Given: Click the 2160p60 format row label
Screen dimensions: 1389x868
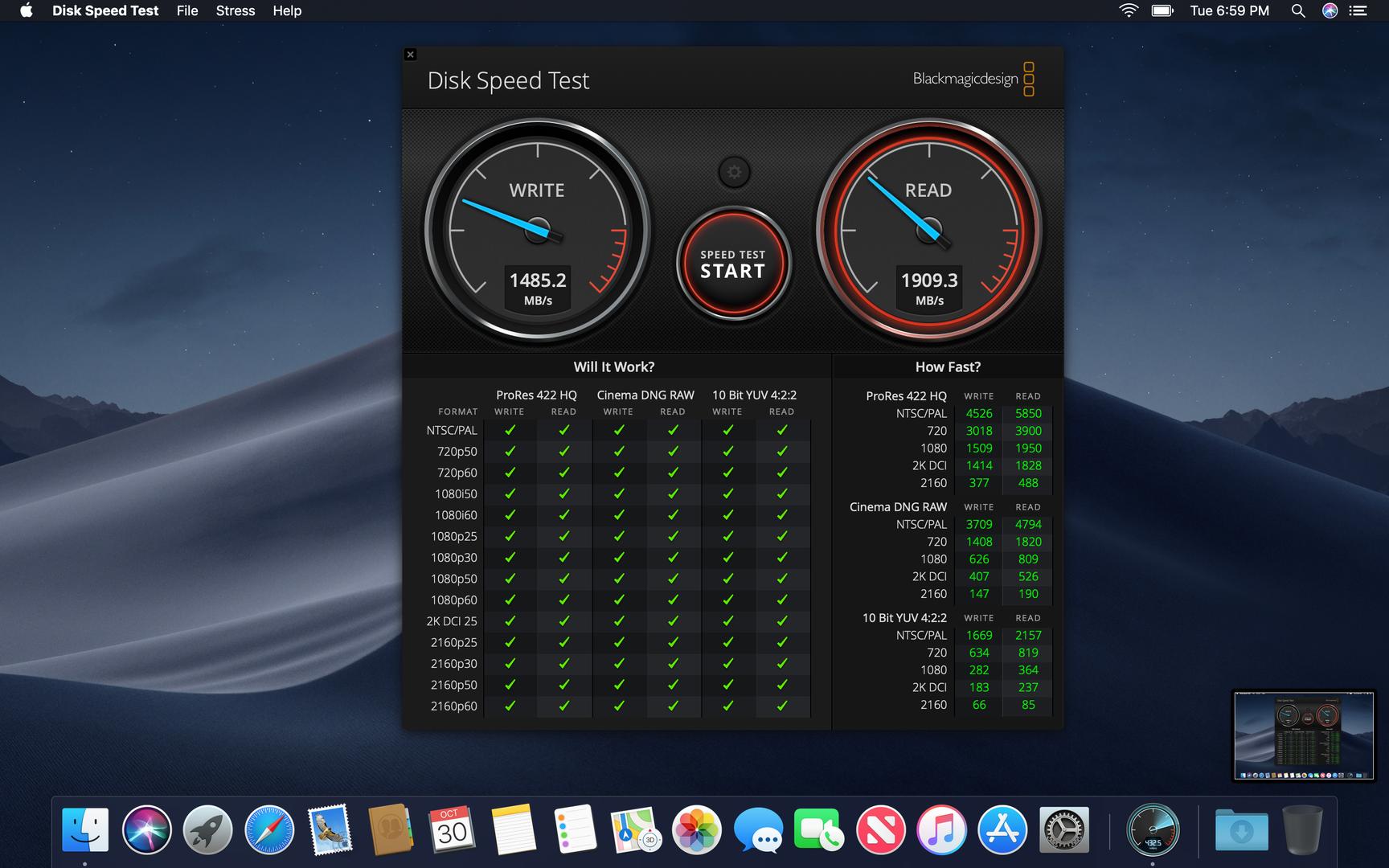Looking at the screenshot, I should tap(453, 706).
